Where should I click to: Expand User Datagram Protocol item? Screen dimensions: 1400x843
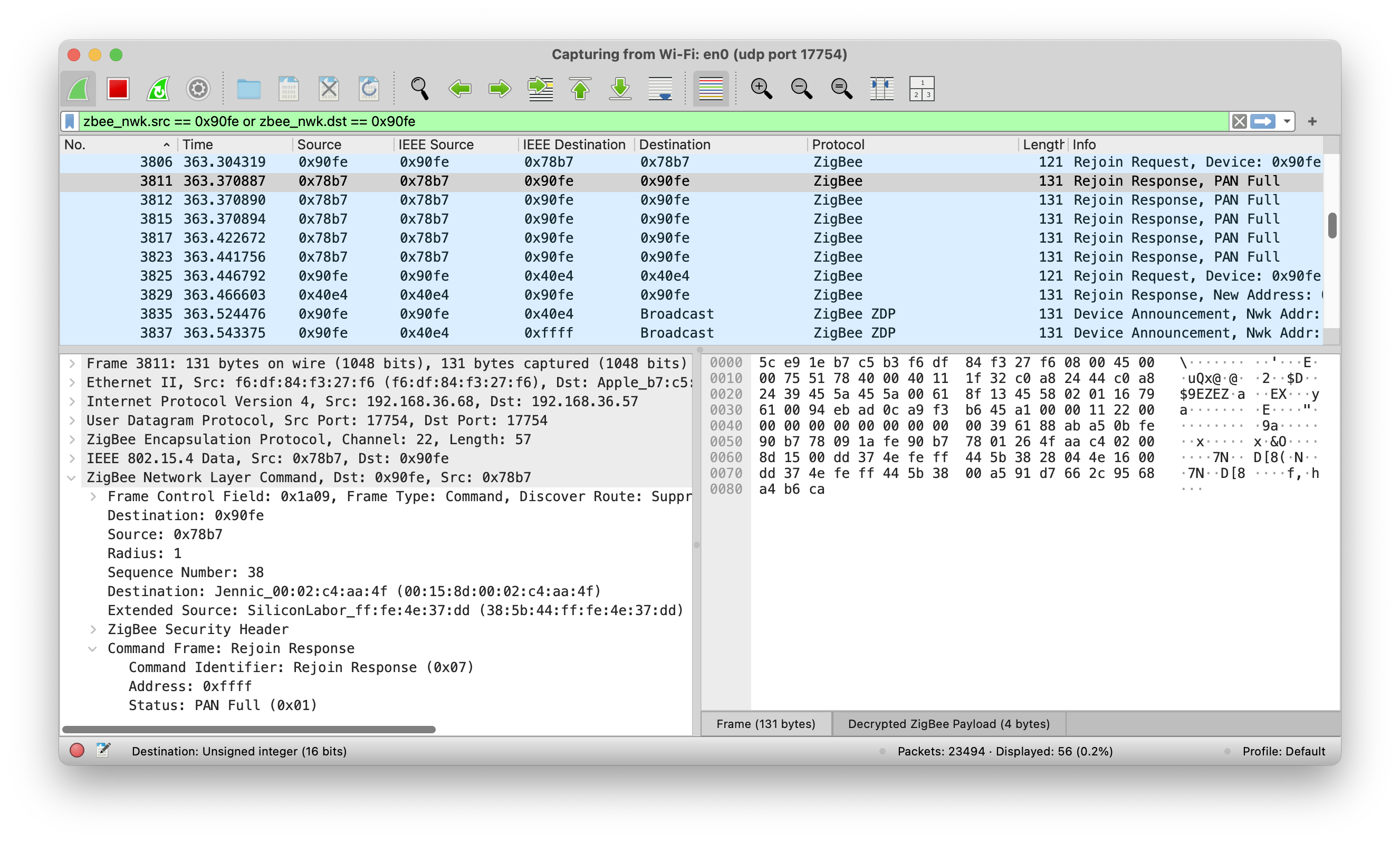73,420
